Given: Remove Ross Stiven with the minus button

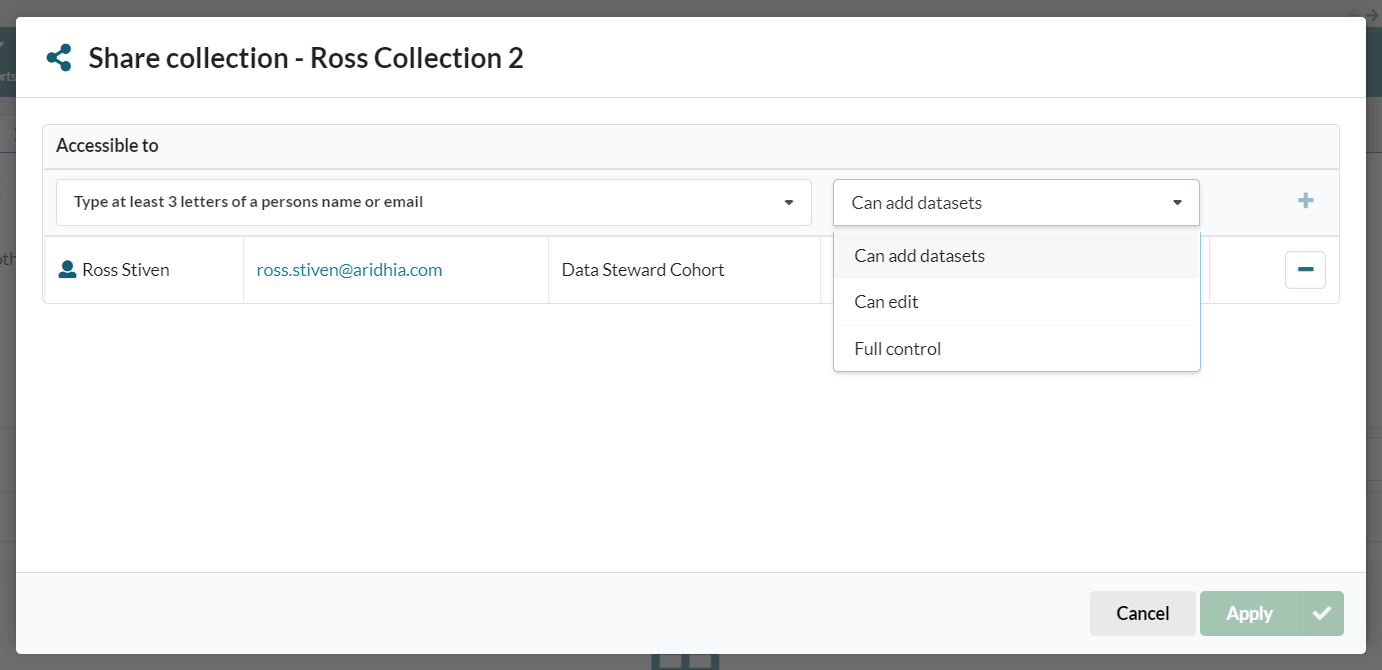Looking at the screenshot, I should point(1305,270).
